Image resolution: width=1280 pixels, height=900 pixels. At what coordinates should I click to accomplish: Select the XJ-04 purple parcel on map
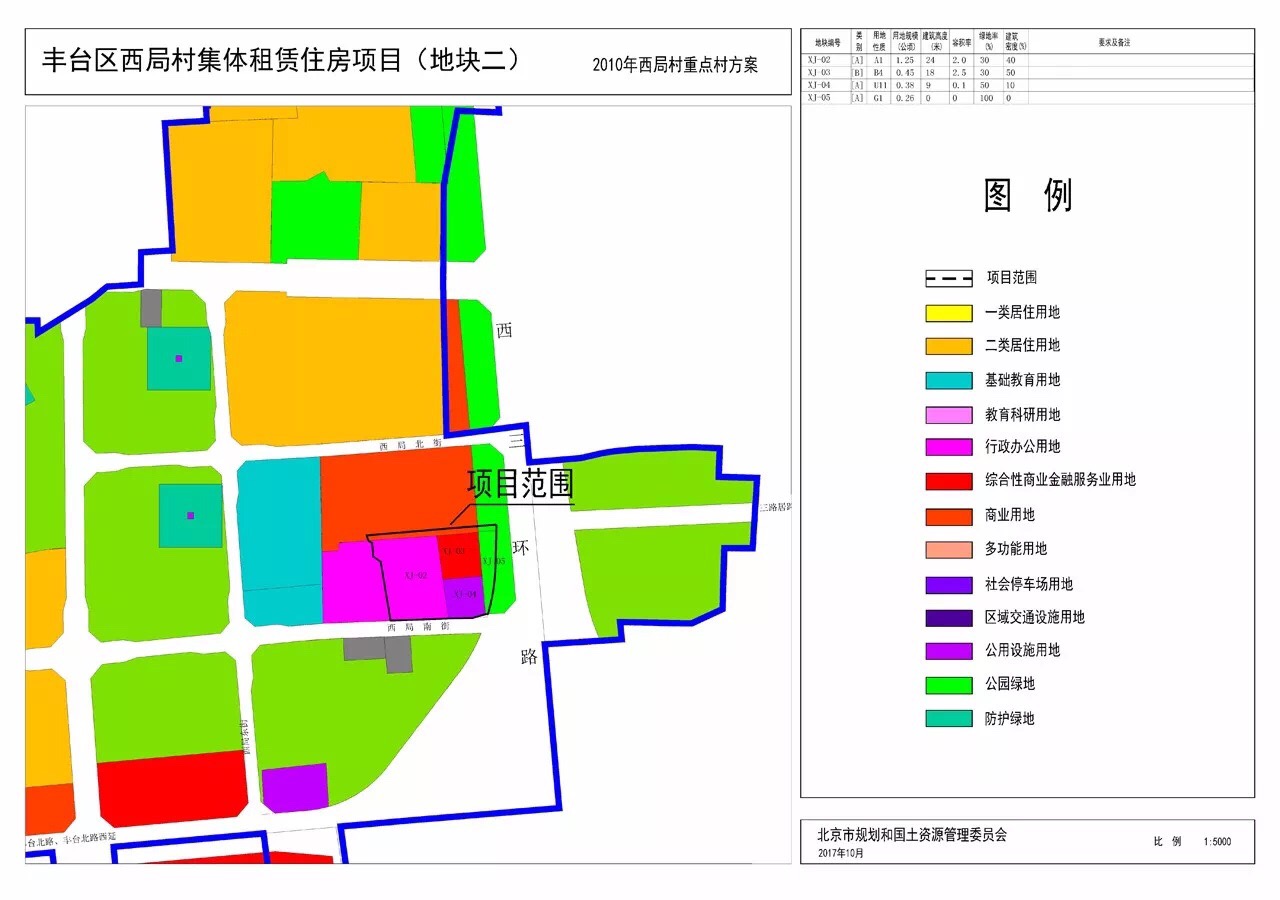click(464, 596)
